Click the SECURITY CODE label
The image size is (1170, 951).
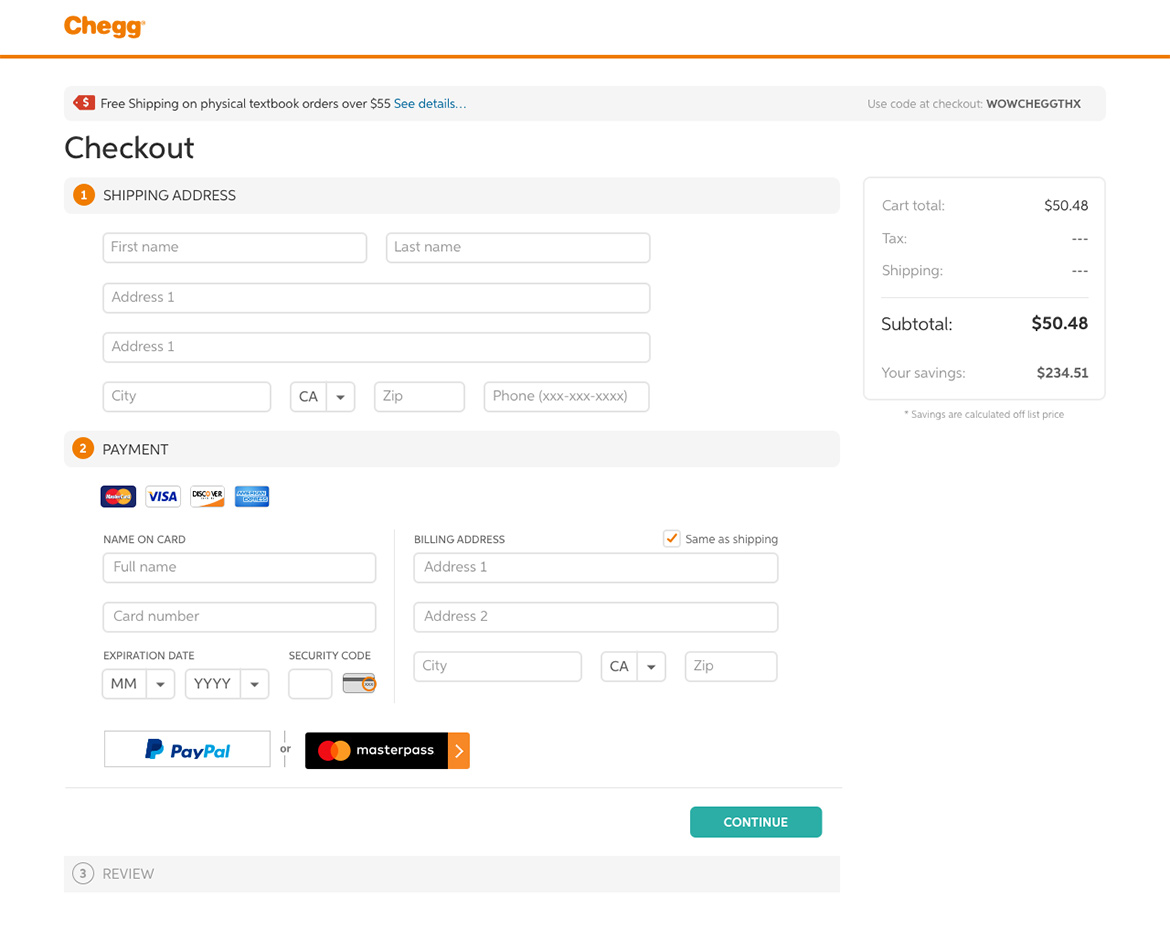[x=330, y=656]
